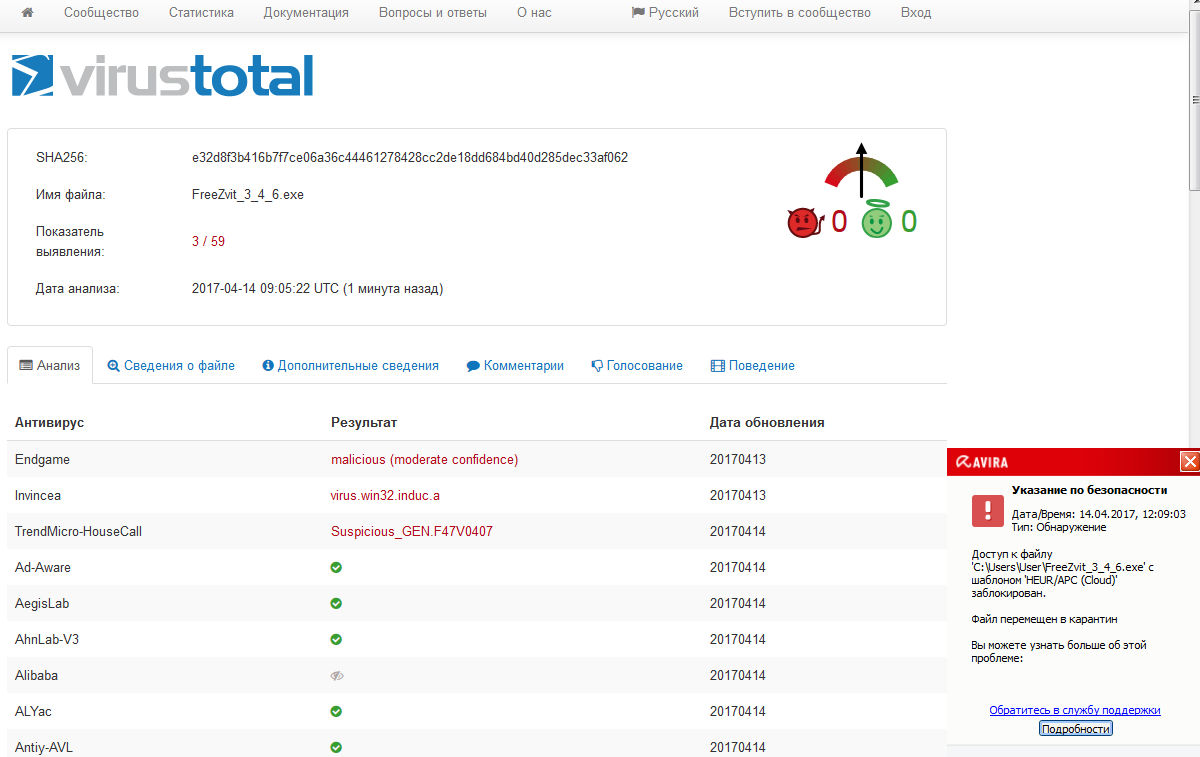This screenshot has width=1200, height=757.
Task: Click the Подробности button in Avira
Action: (1075, 729)
